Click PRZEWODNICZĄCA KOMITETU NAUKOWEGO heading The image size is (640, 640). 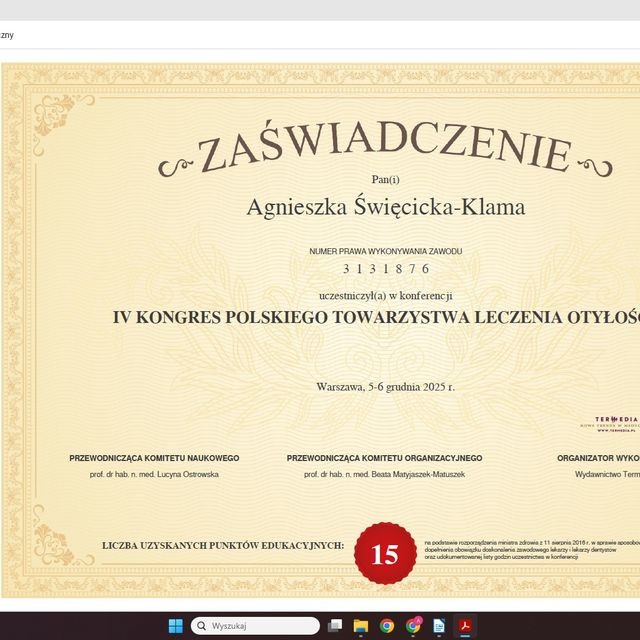pos(154,458)
